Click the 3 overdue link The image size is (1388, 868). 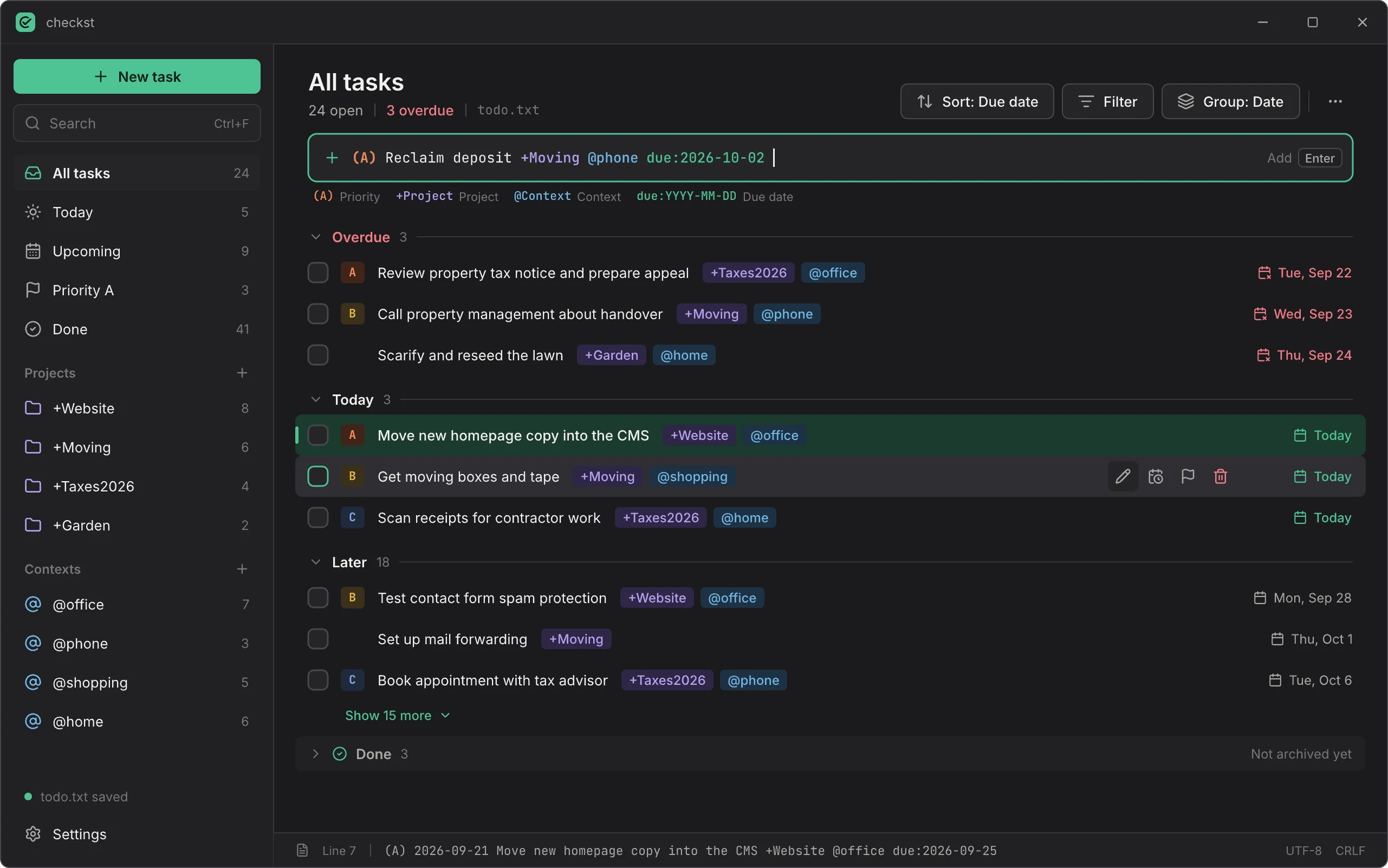[x=420, y=110]
